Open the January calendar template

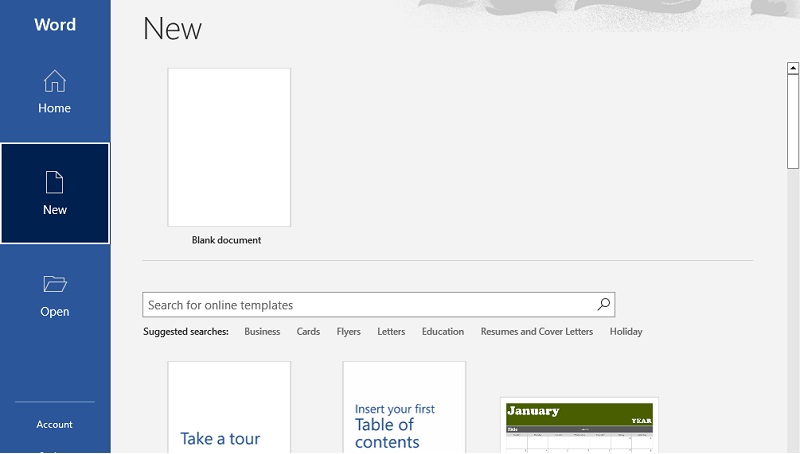pyautogui.click(x=579, y=425)
